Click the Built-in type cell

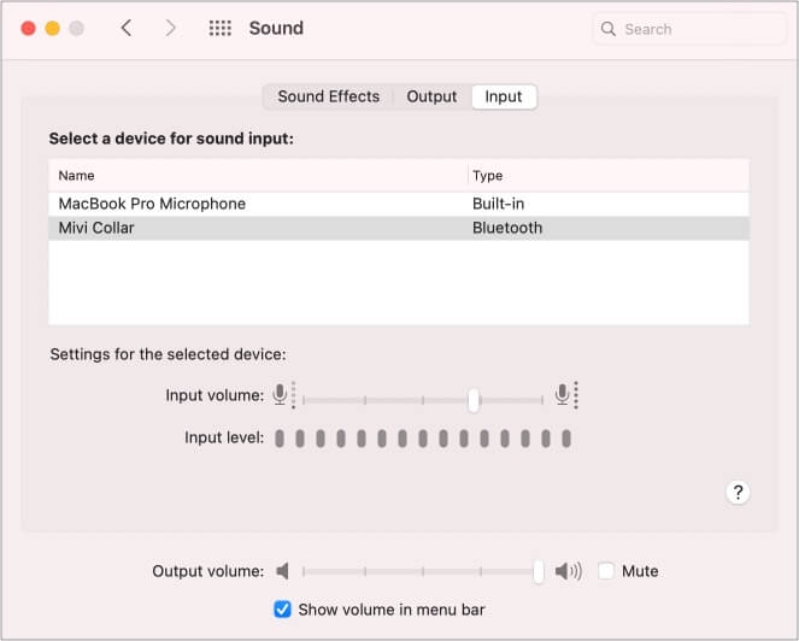coord(498,204)
